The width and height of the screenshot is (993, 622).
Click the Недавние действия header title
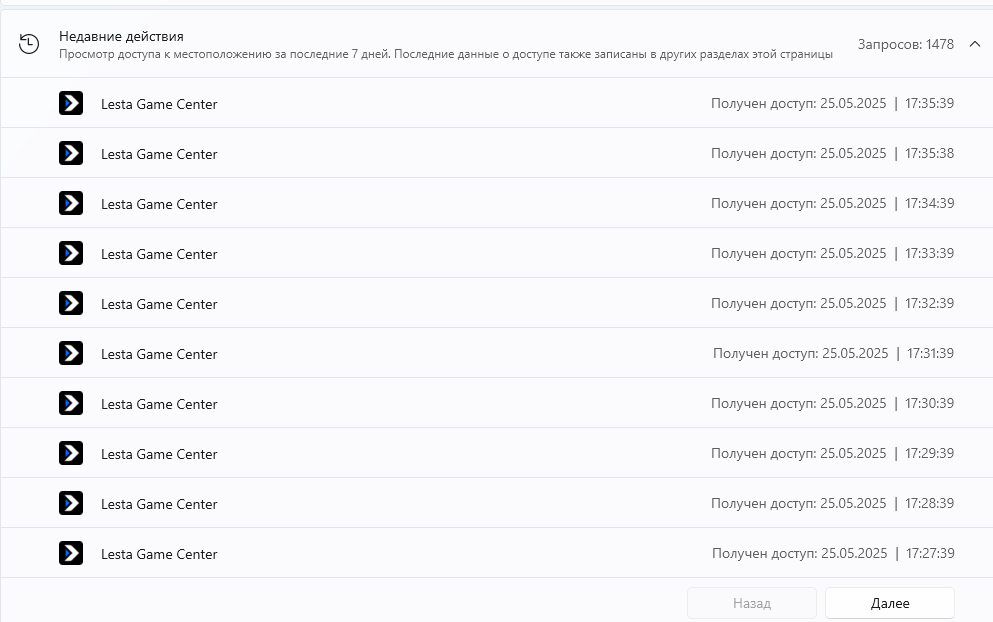point(121,36)
